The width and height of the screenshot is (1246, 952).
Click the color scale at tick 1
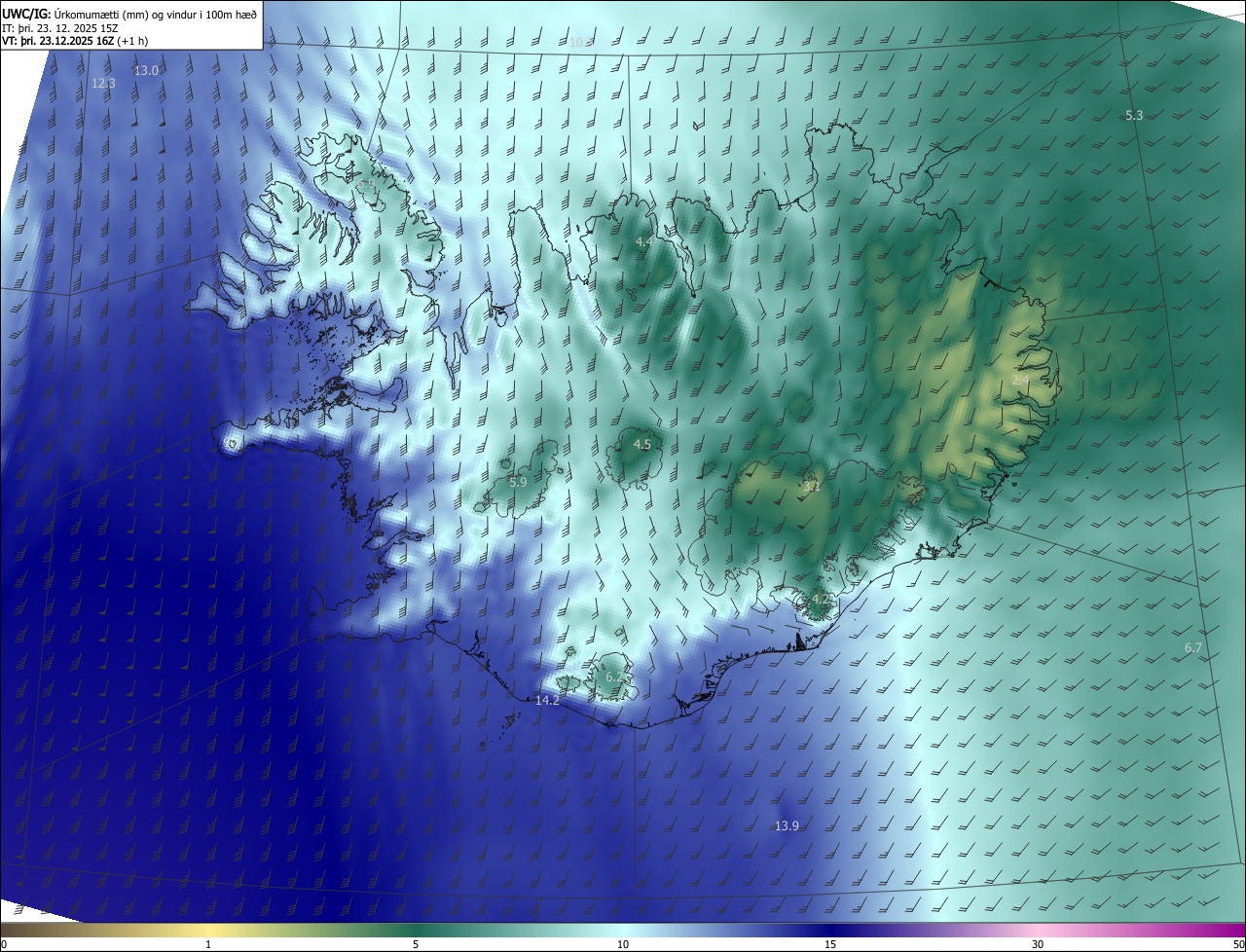click(208, 944)
